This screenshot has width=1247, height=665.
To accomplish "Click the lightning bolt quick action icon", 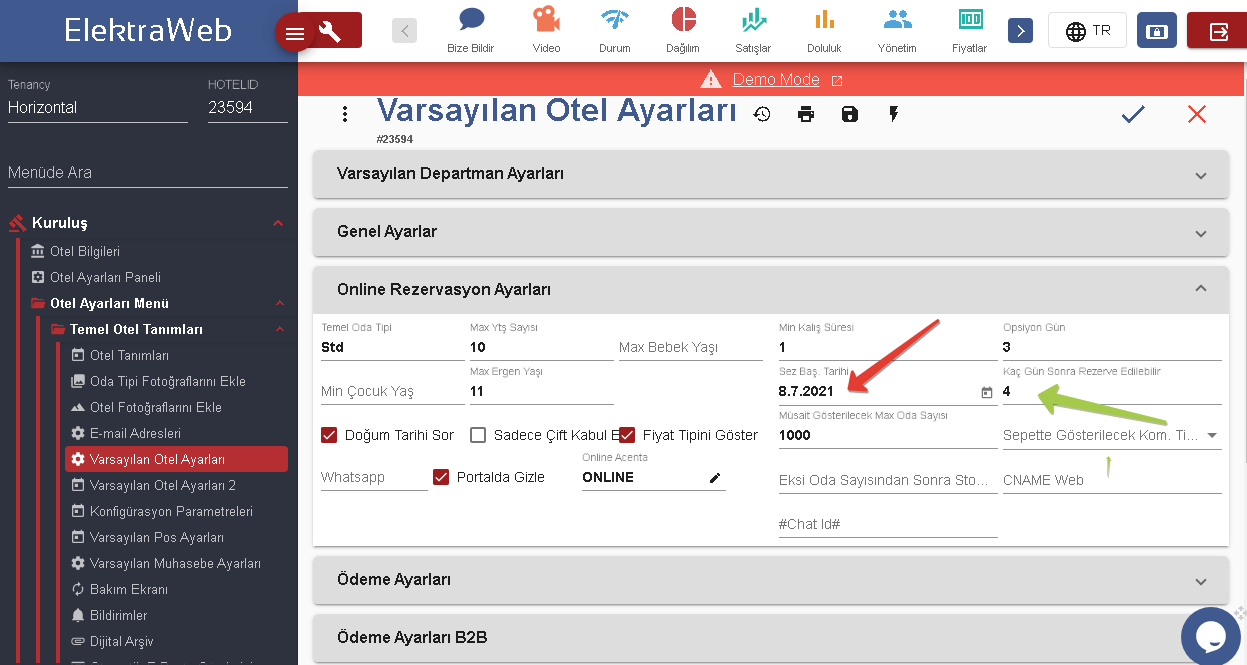I will [894, 114].
